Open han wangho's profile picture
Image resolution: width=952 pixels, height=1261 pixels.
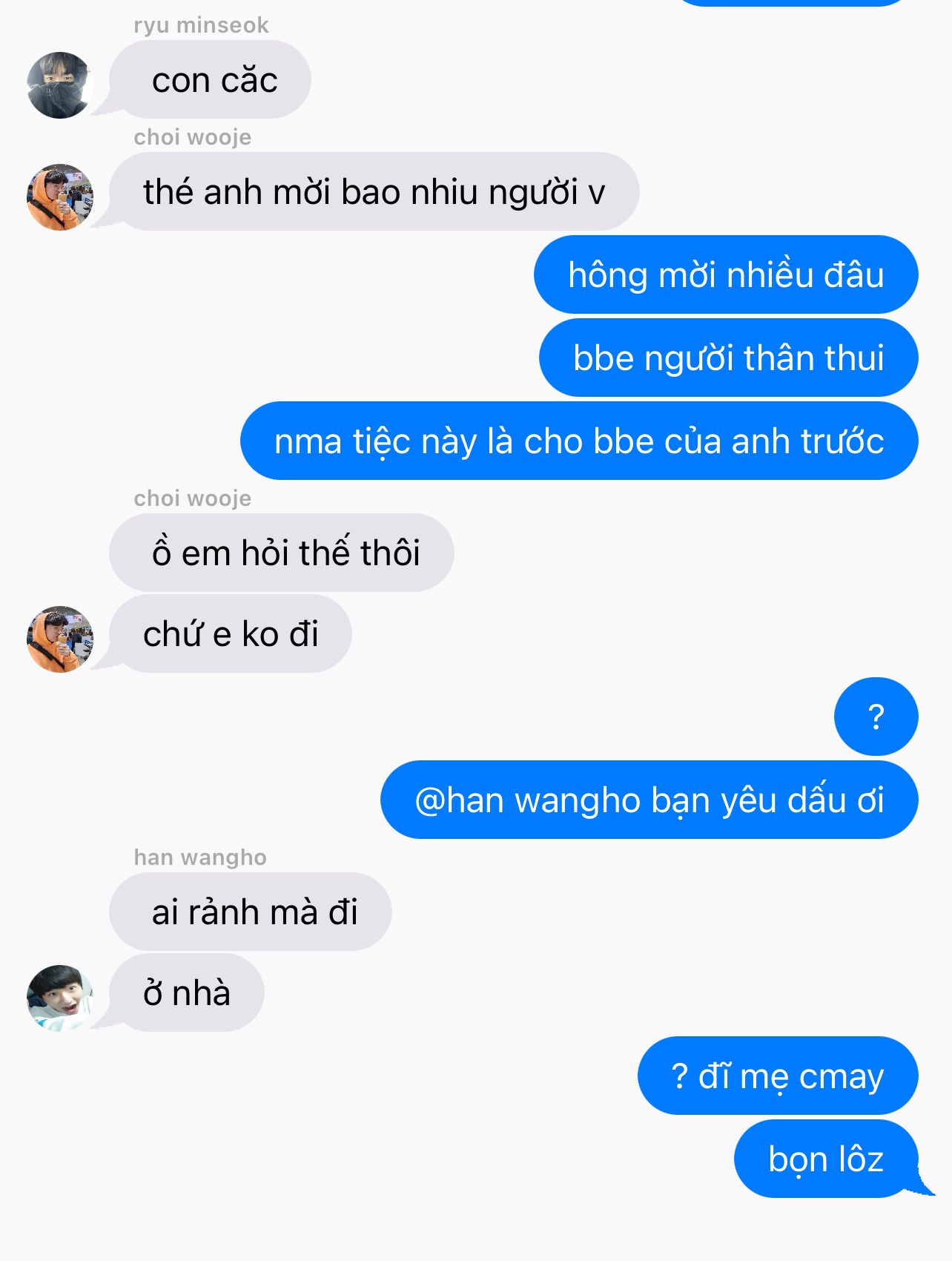click(x=60, y=998)
